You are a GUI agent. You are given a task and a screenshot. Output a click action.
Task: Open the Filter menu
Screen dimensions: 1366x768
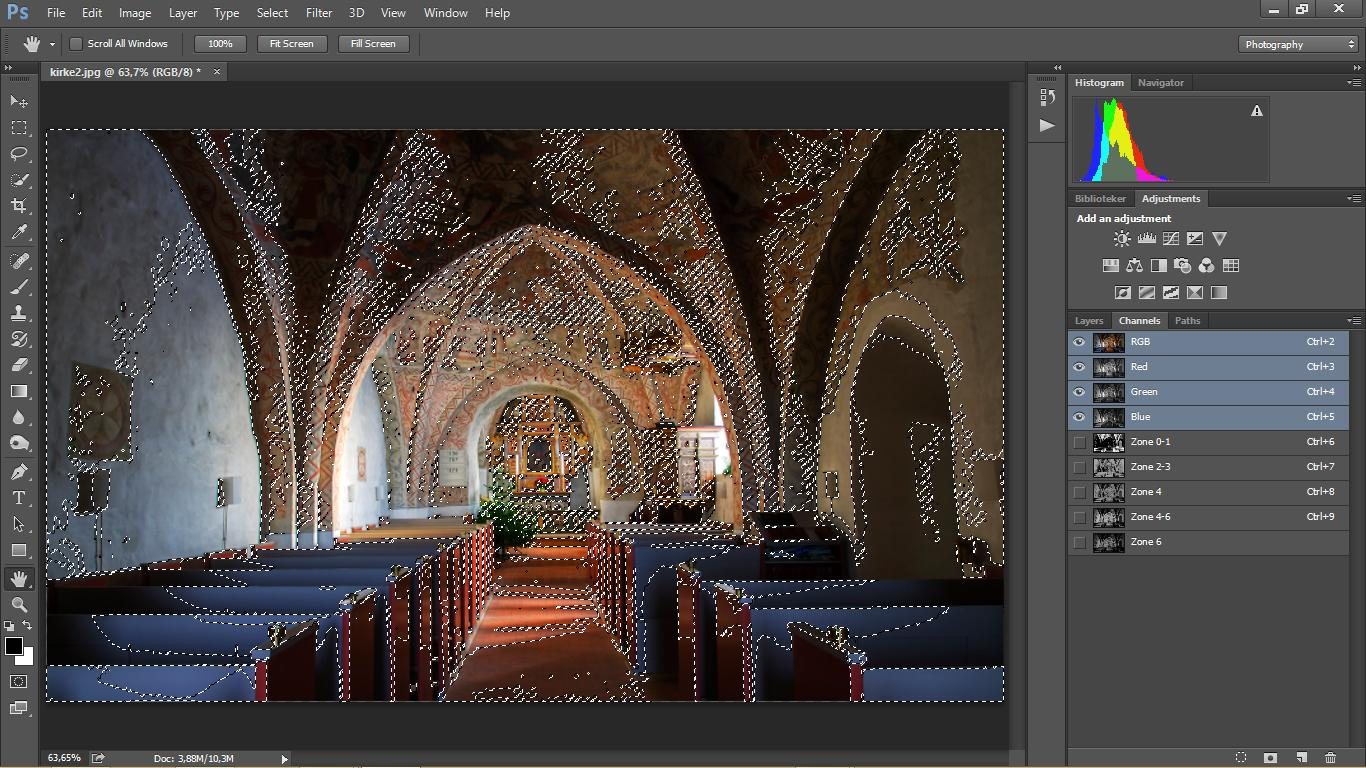[319, 13]
